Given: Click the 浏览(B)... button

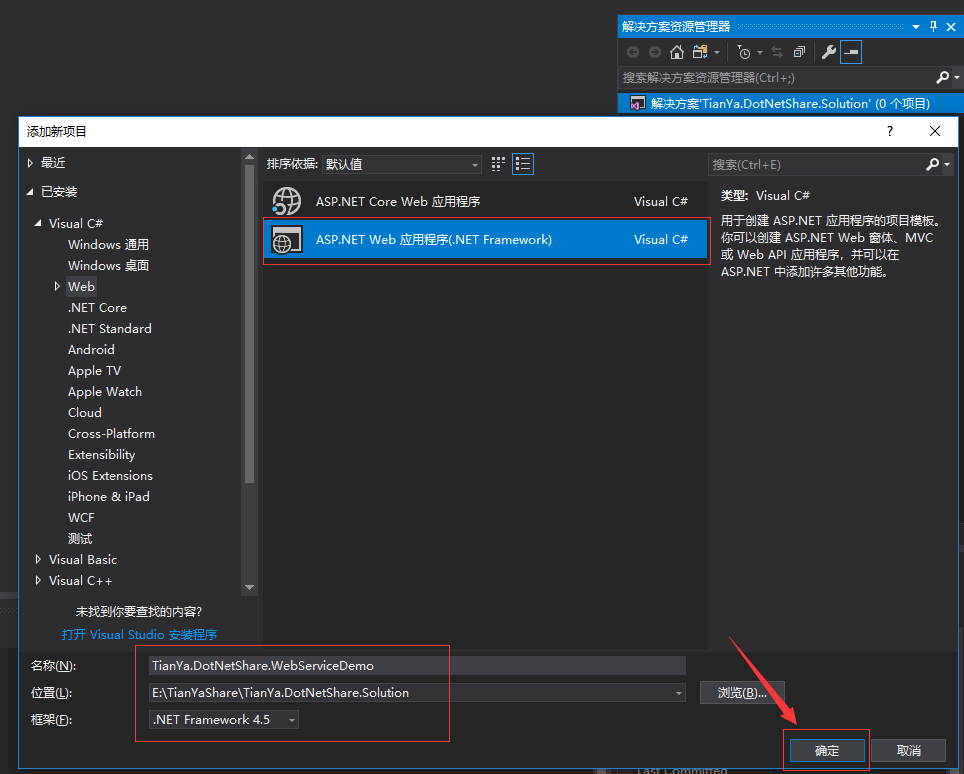Looking at the screenshot, I should (742, 693).
